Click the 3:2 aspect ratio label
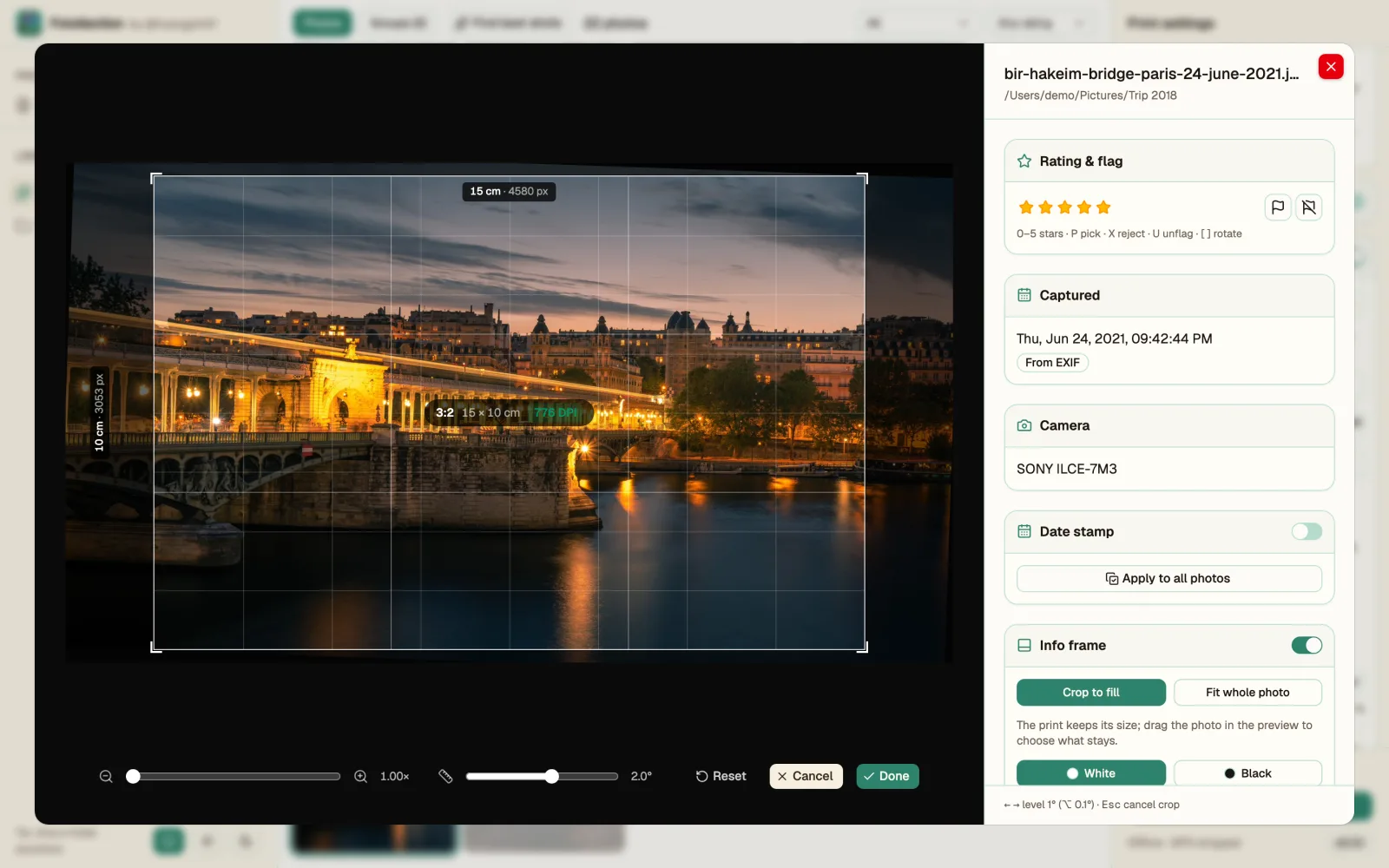 pyautogui.click(x=444, y=412)
